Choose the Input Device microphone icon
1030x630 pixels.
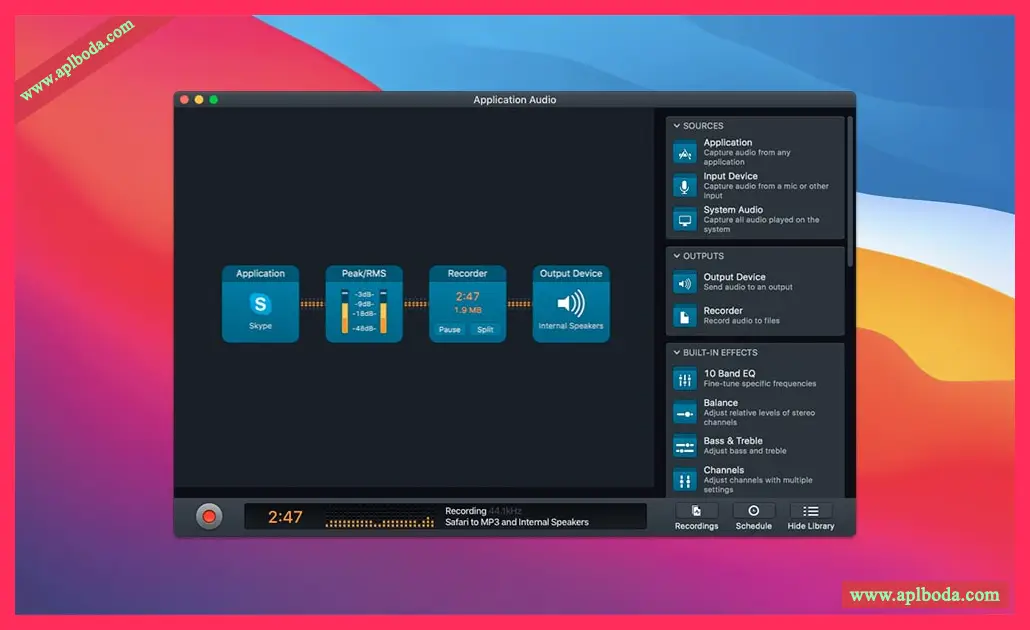coord(684,187)
